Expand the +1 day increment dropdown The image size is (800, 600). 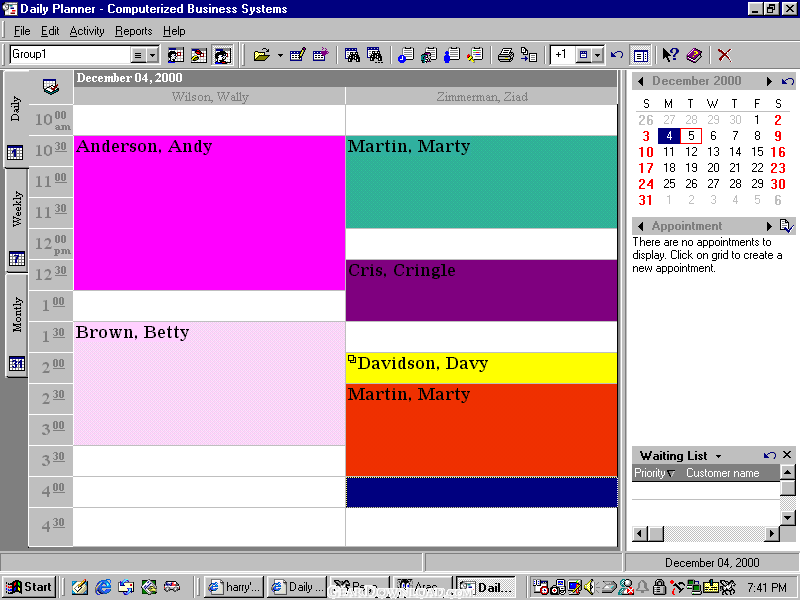click(597, 55)
